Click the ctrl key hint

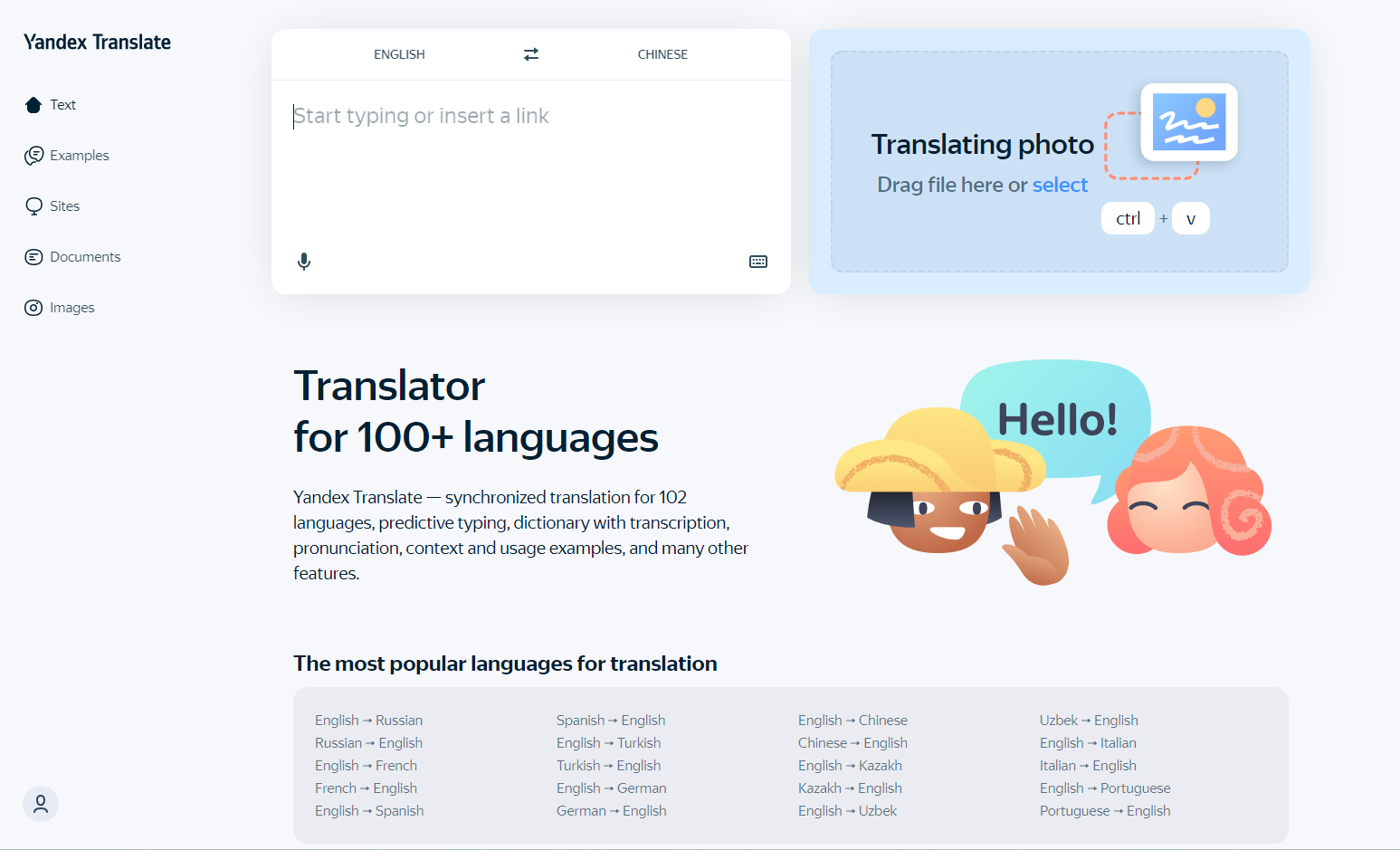coord(1128,218)
